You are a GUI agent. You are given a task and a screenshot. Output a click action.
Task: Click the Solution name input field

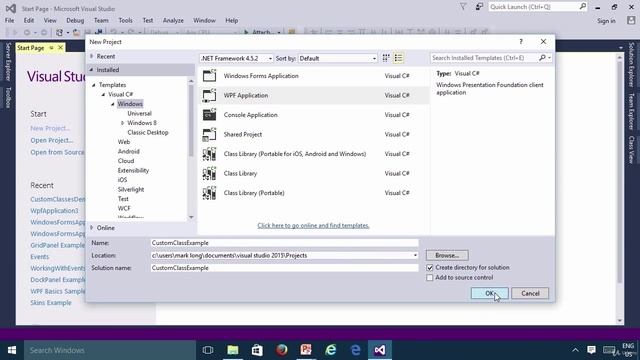point(284,268)
